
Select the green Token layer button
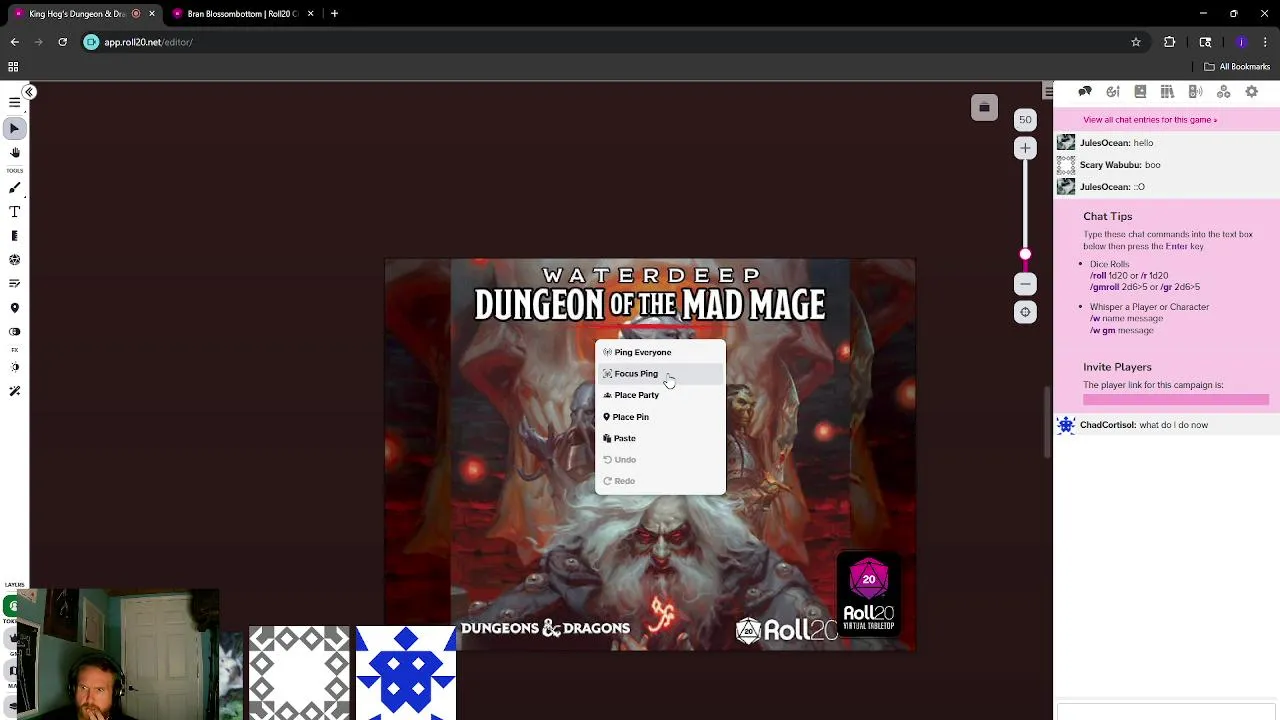pos(11,605)
